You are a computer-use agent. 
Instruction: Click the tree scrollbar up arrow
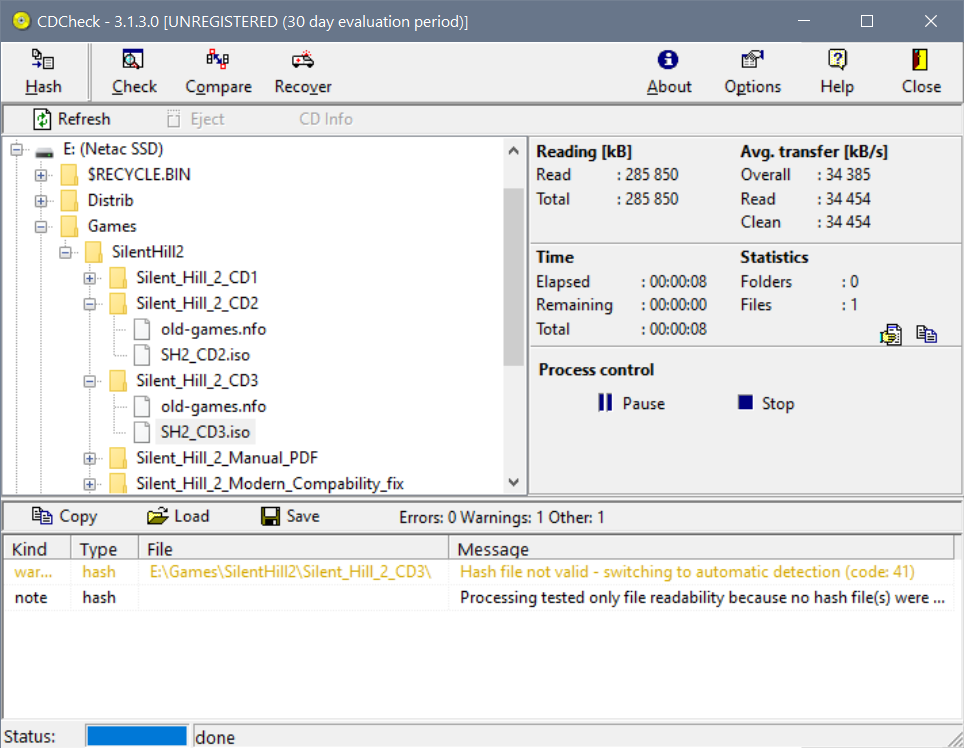(514, 151)
